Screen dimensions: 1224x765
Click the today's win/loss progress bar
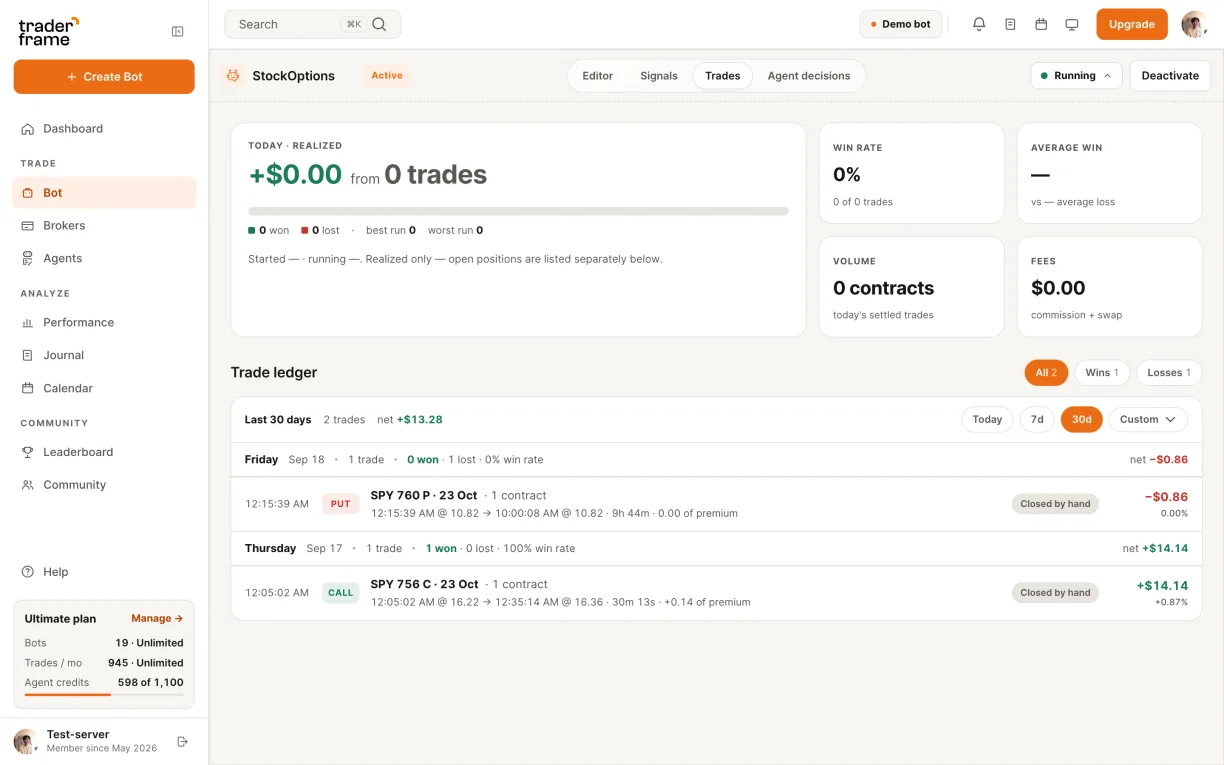[x=518, y=211]
